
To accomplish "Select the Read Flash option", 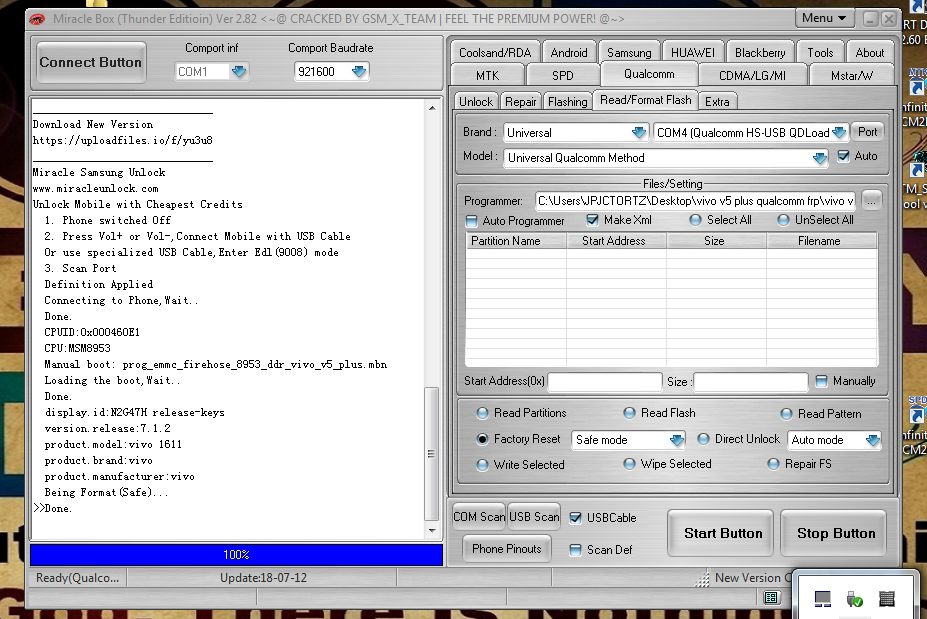I will pyautogui.click(x=630, y=413).
